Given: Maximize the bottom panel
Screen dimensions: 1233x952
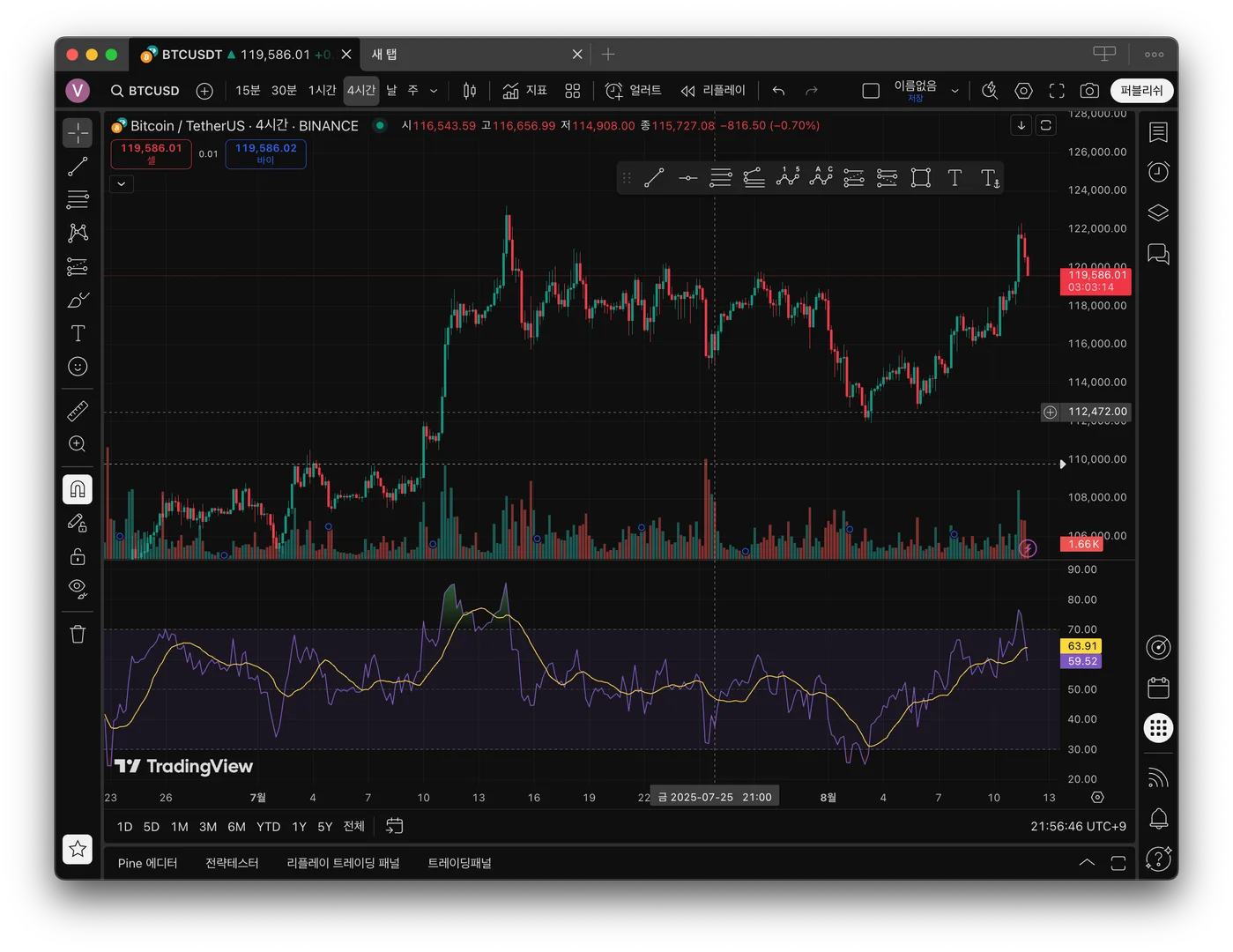Looking at the screenshot, I should (1118, 863).
